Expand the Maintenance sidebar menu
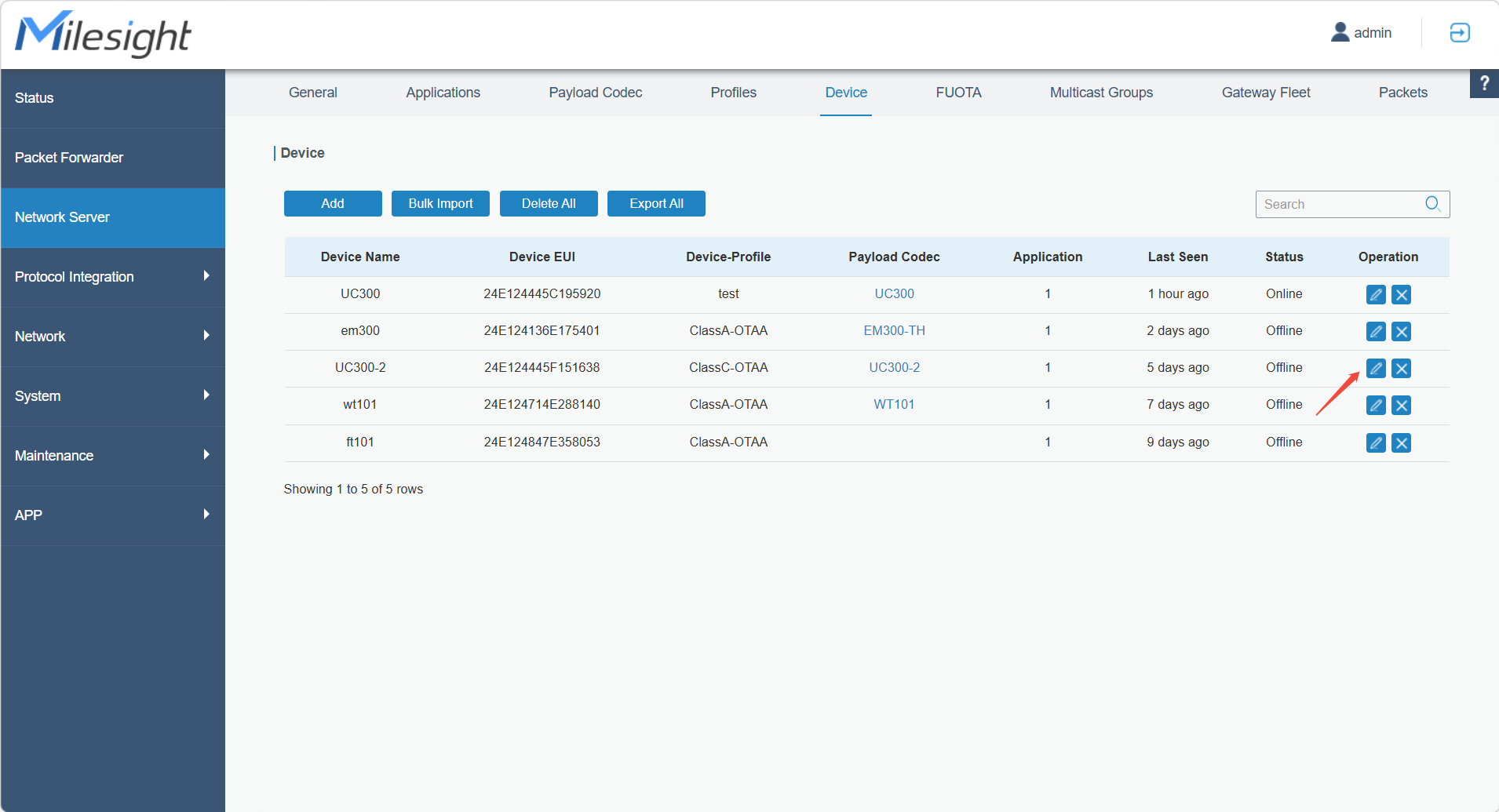This screenshot has width=1499, height=812. [113, 456]
